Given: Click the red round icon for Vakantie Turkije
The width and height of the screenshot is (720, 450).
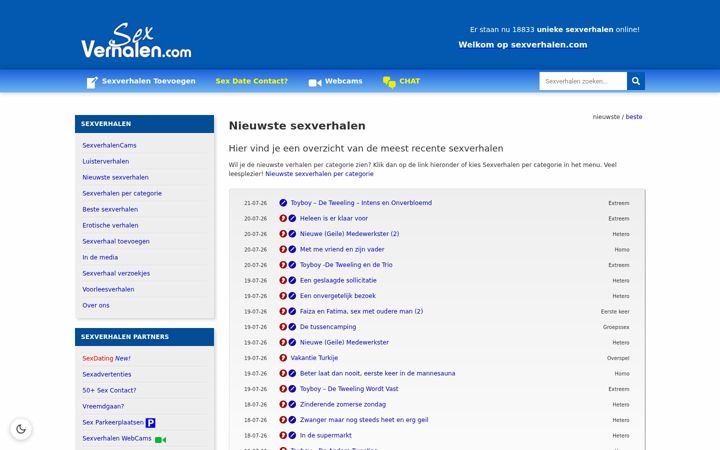Looking at the screenshot, I should coord(283,358).
